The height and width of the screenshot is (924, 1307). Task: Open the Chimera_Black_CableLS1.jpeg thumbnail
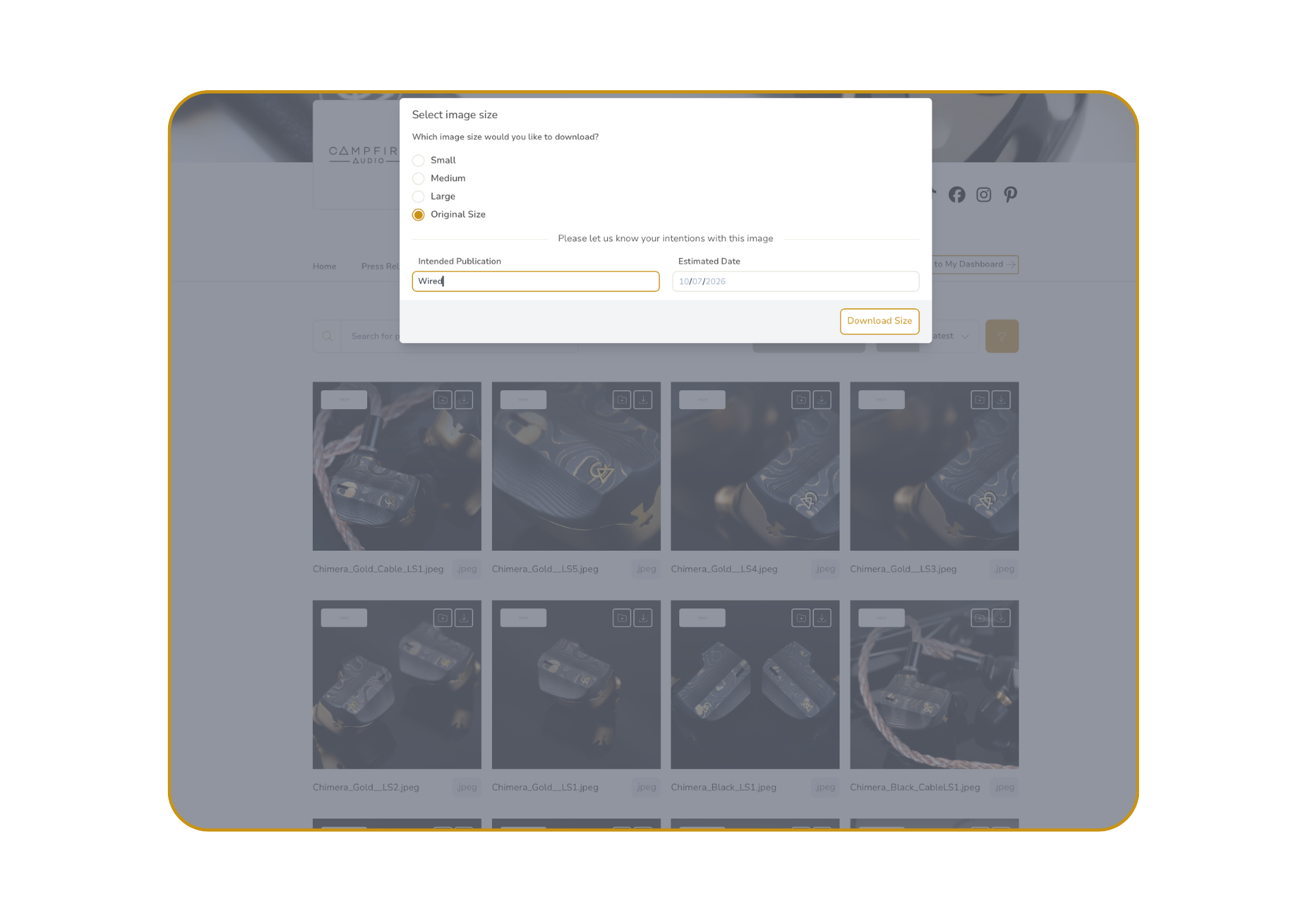pyautogui.click(x=934, y=685)
